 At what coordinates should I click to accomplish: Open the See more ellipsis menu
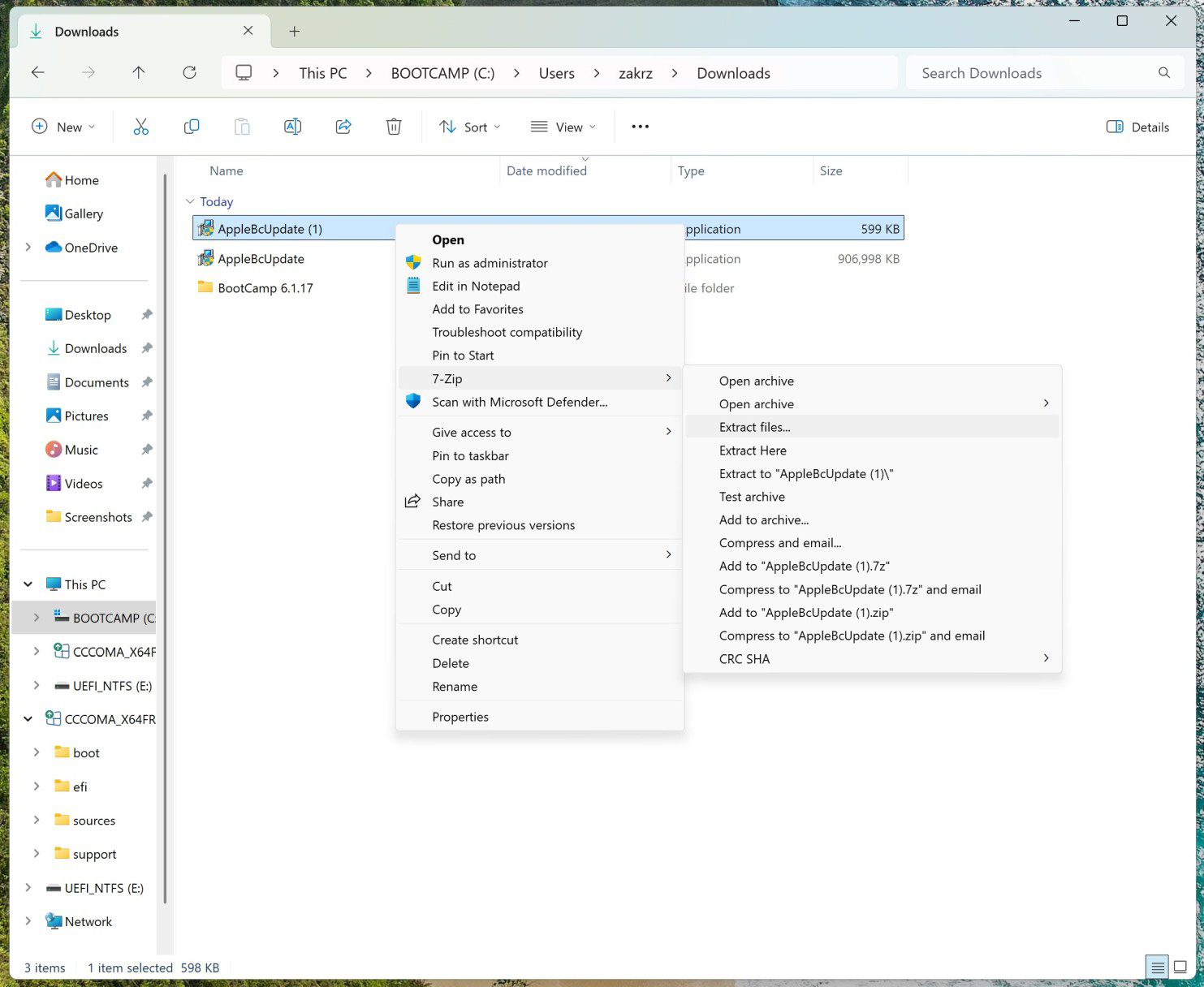(640, 127)
